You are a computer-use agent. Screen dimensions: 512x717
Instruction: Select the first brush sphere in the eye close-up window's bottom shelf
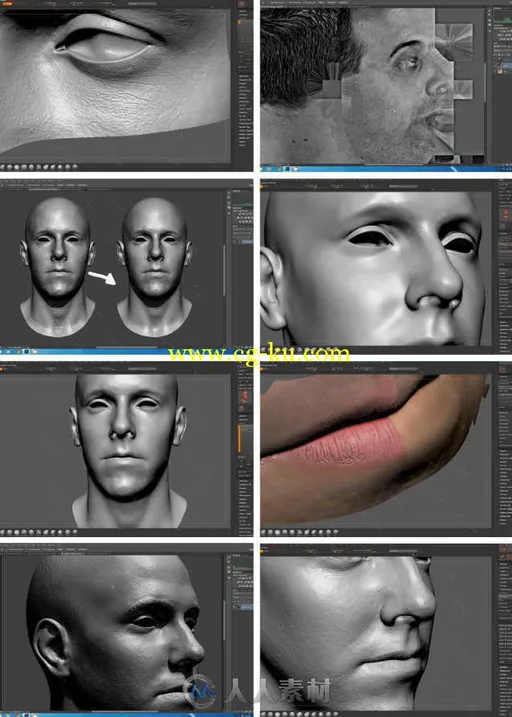2,167
